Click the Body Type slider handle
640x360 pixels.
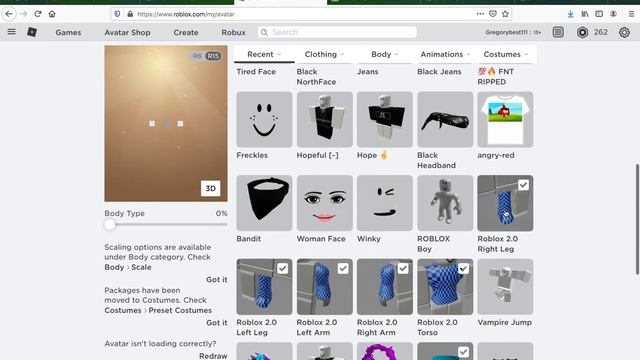[110, 224]
